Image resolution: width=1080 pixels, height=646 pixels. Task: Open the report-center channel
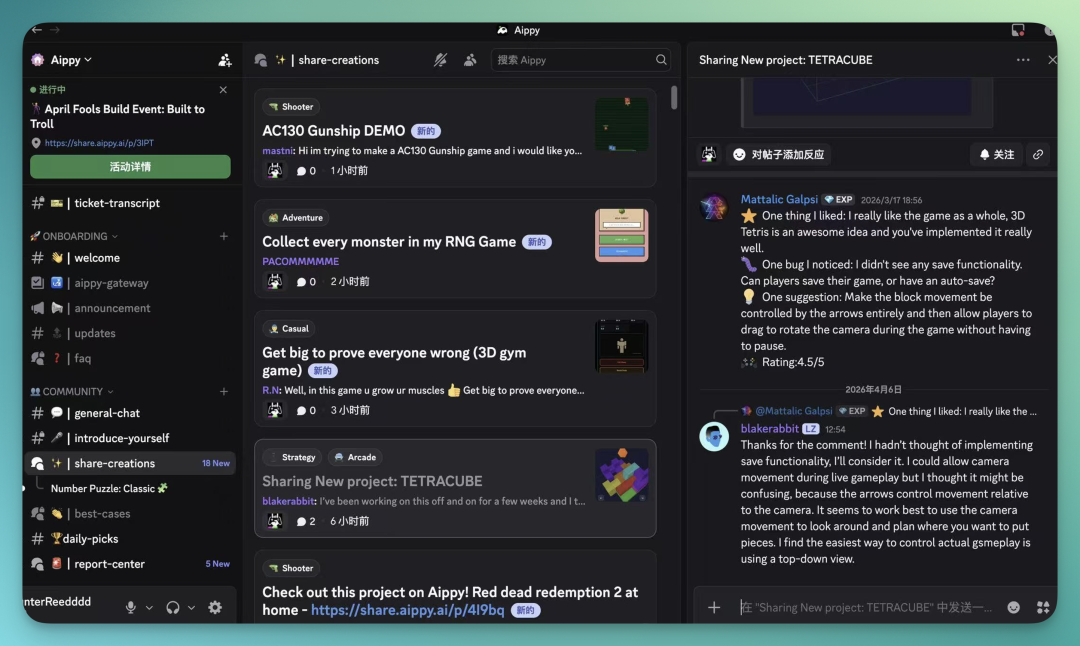pyautogui.click(x=130, y=564)
